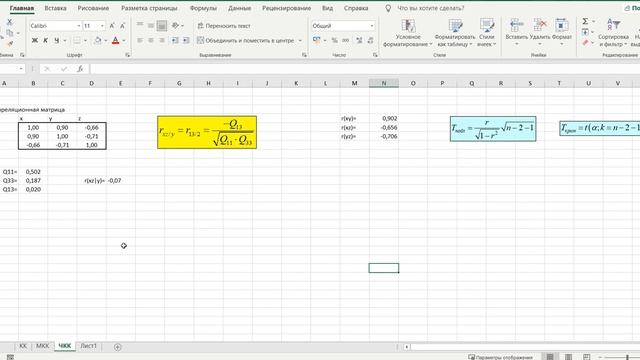
Task: Click the Удалить cells button
Action: click(540, 32)
